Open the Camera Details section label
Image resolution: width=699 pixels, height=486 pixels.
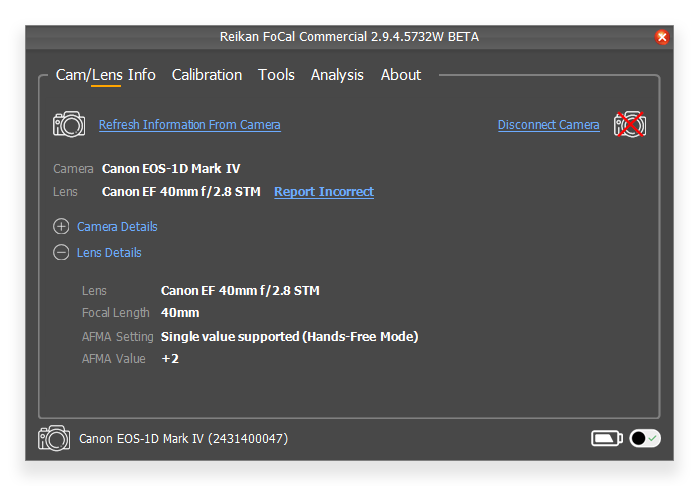click(x=117, y=227)
